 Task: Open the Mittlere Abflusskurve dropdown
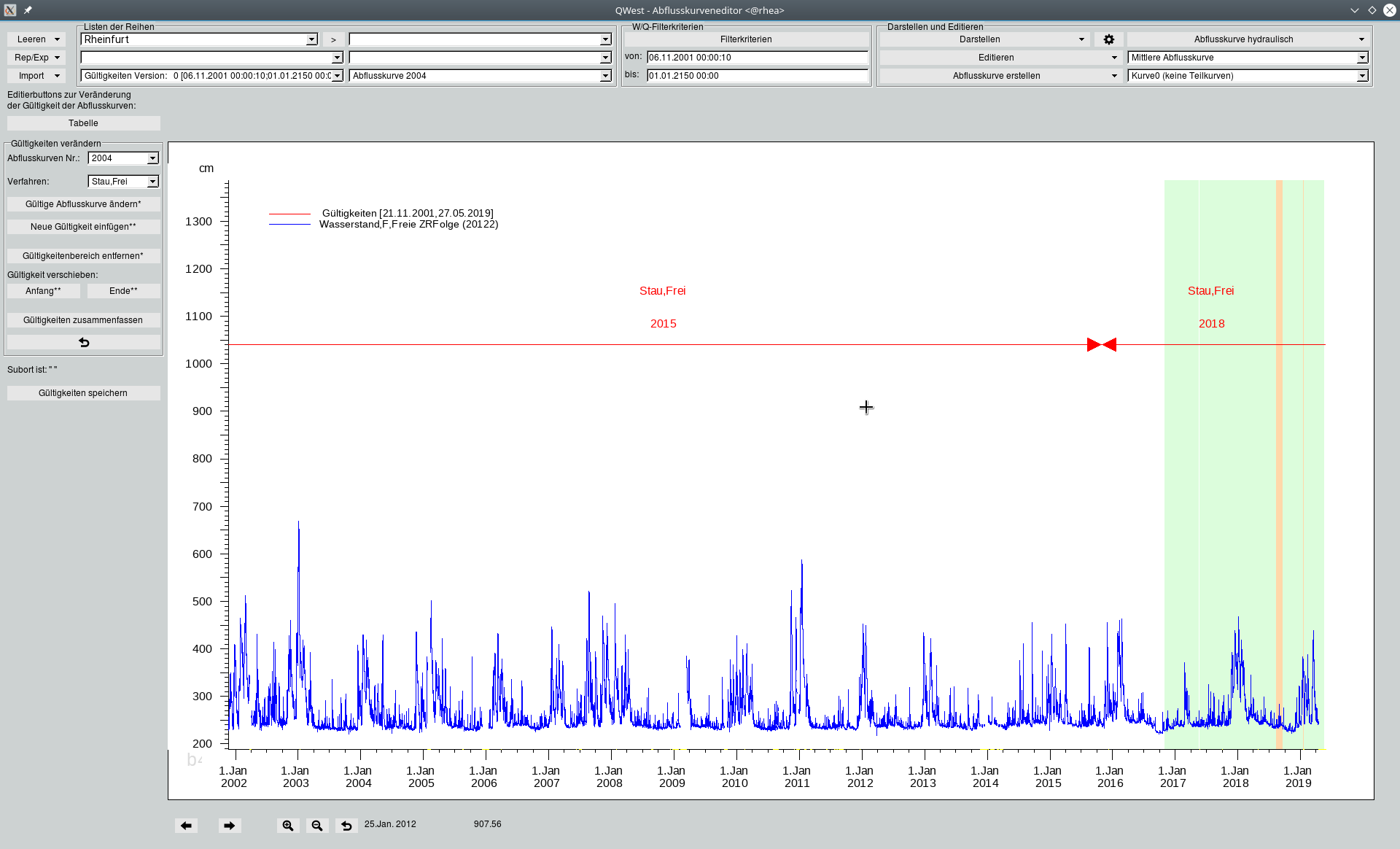[1361, 58]
